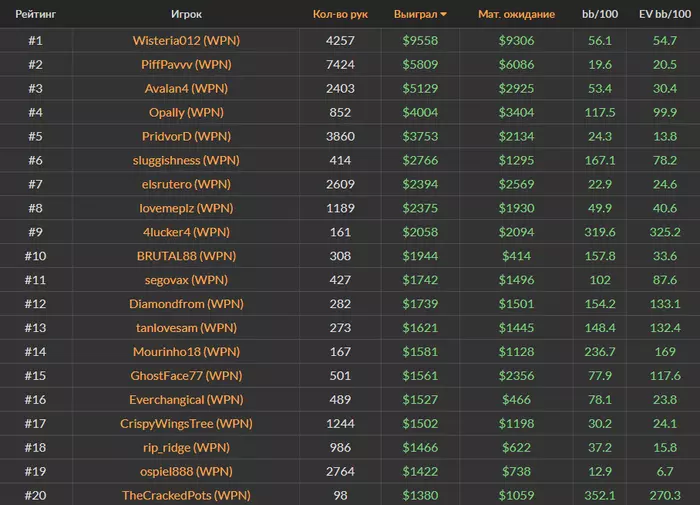Click Diamondfrom (WPN) player name

tap(186, 304)
